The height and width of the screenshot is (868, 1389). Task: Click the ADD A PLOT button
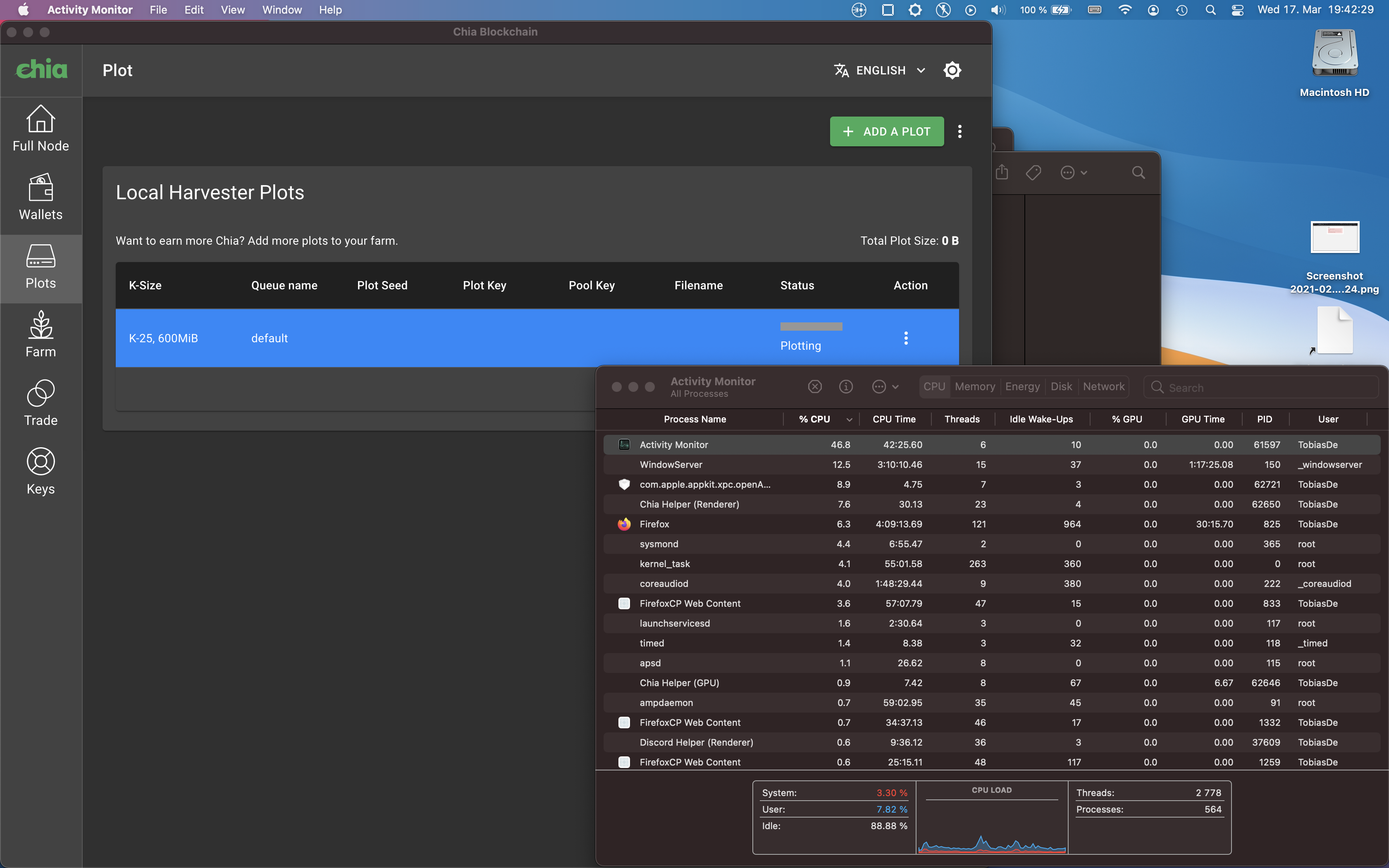click(887, 131)
